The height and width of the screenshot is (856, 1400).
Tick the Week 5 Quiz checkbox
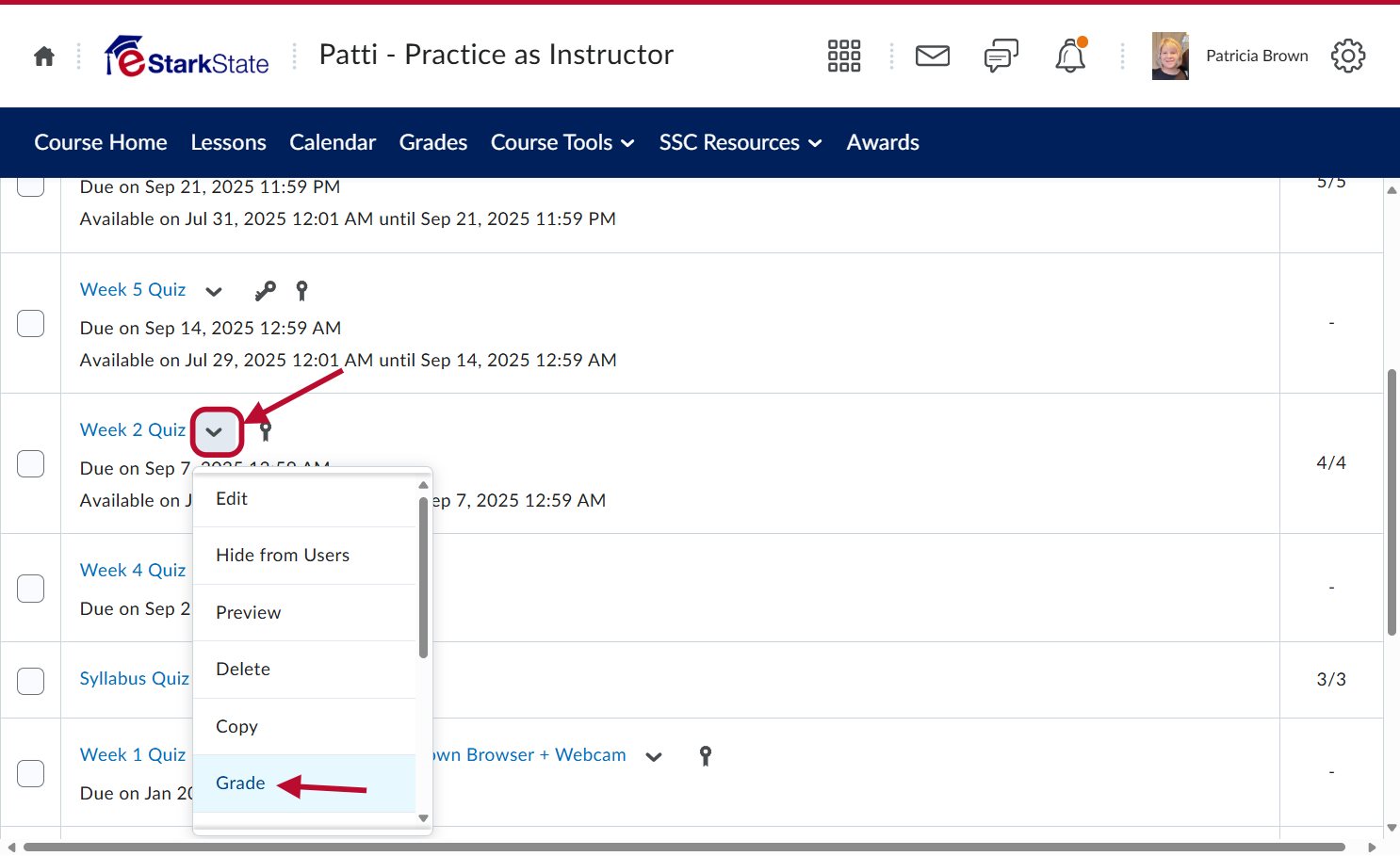click(x=31, y=323)
